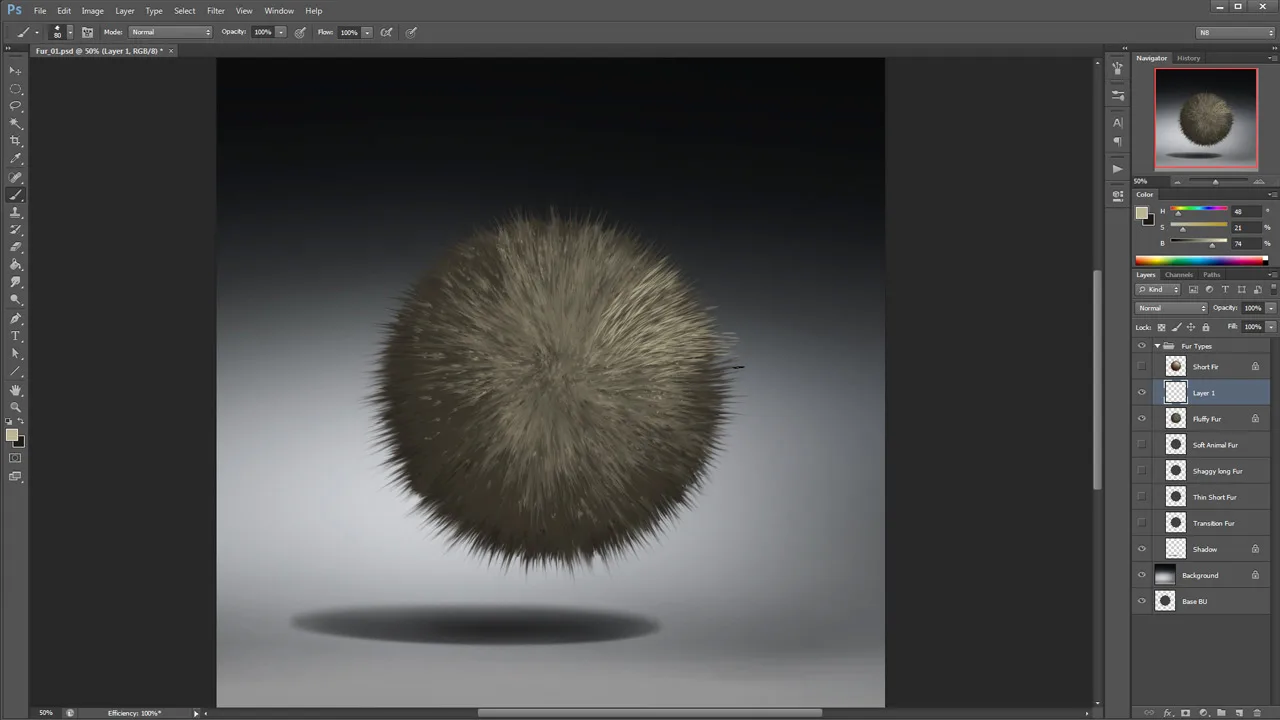The image size is (1280, 720).
Task: Hide the Fluffy Fur layer
Action: pyautogui.click(x=1141, y=418)
